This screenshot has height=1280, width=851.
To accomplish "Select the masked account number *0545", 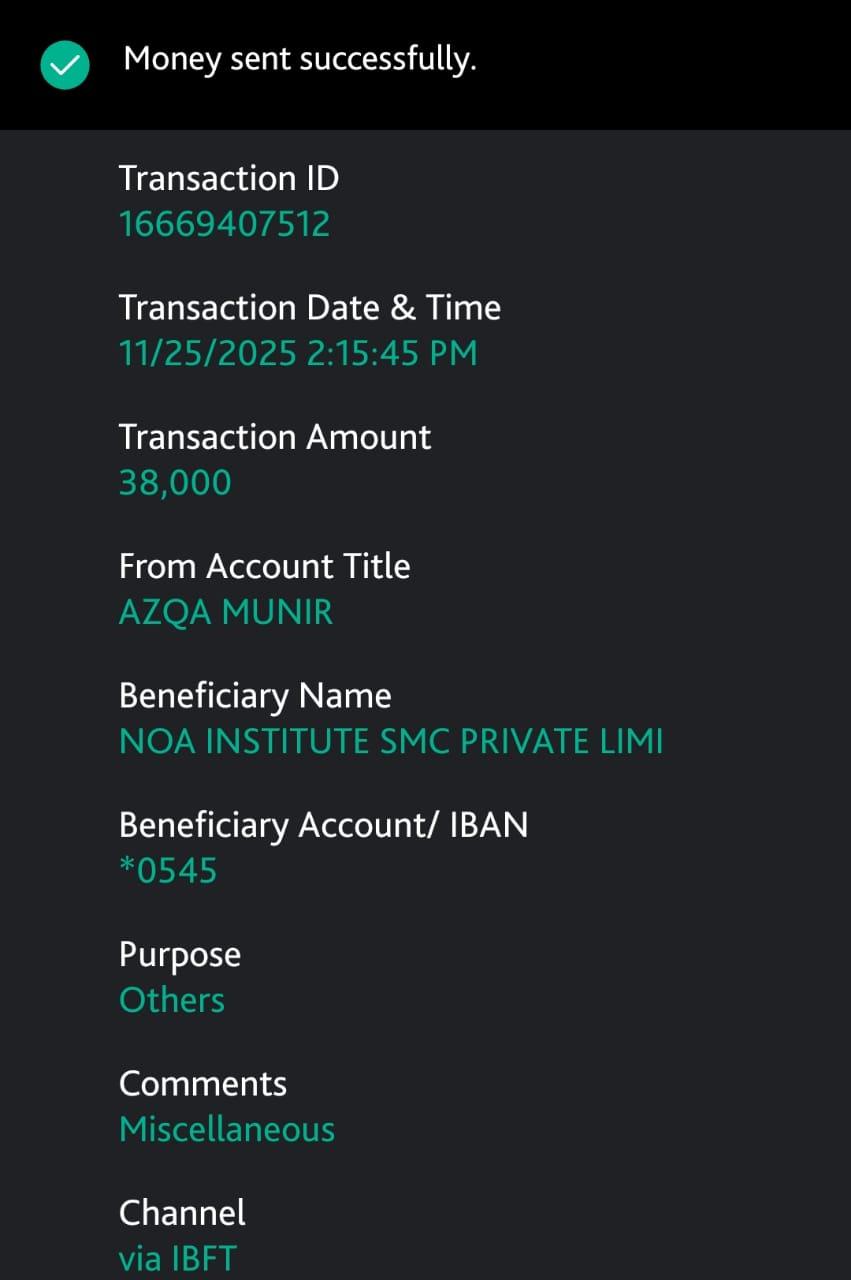I will tap(168, 871).
